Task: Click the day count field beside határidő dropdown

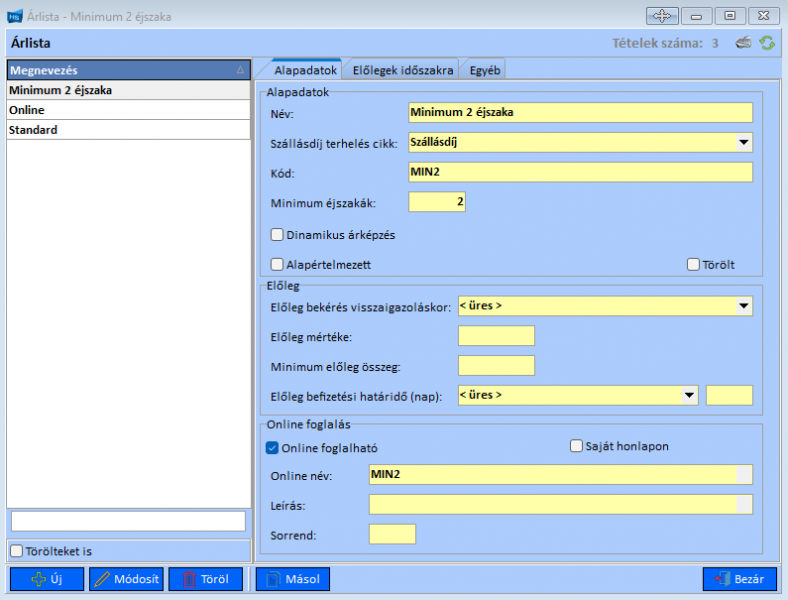Action: pyautogui.click(x=729, y=395)
